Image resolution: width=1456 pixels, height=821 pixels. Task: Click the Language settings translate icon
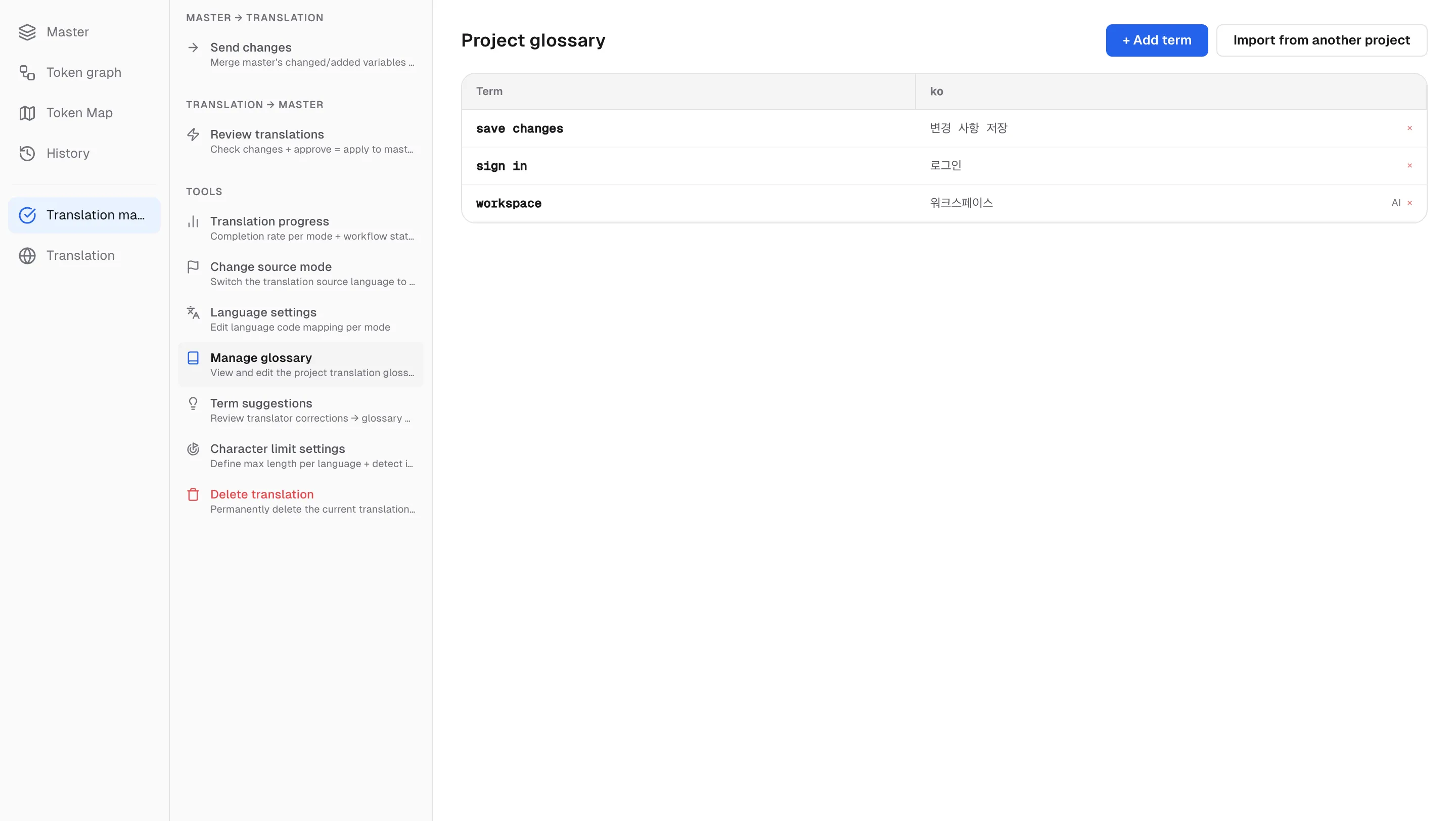click(193, 312)
